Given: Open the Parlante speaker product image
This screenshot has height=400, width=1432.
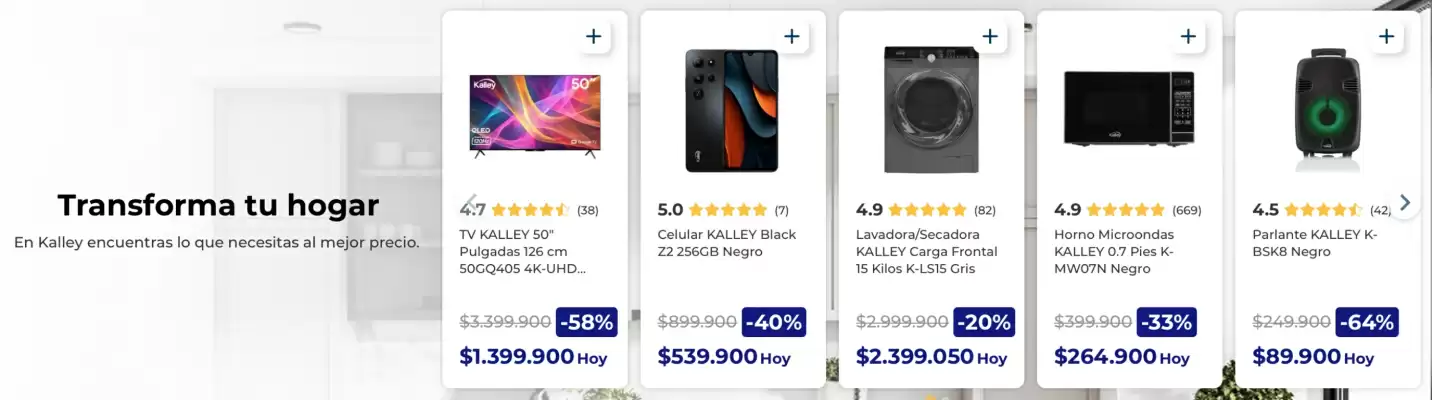Looking at the screenshot, I should coord(1328,110).
